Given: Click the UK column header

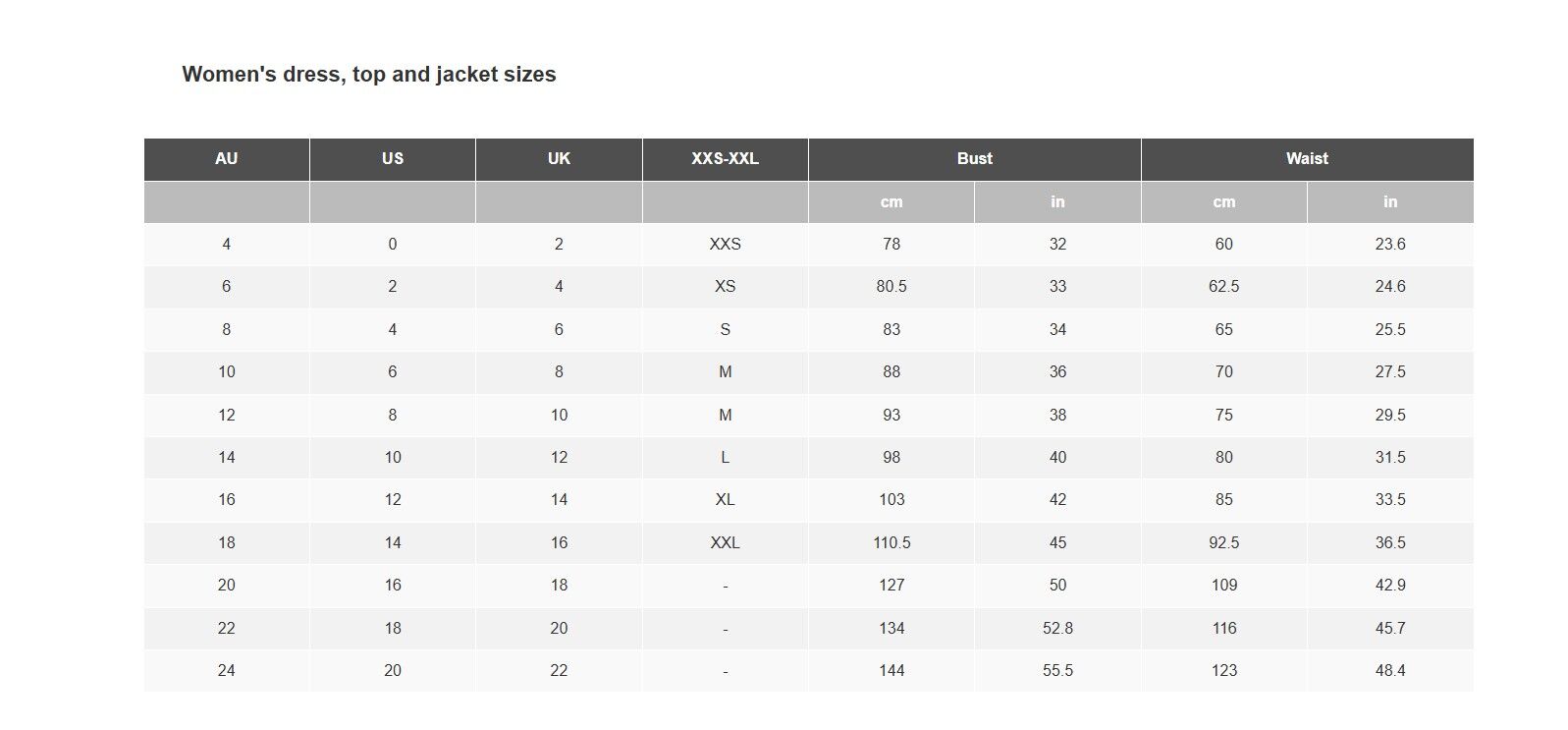Looking at the screenshot, I should (x=559, y=159).
